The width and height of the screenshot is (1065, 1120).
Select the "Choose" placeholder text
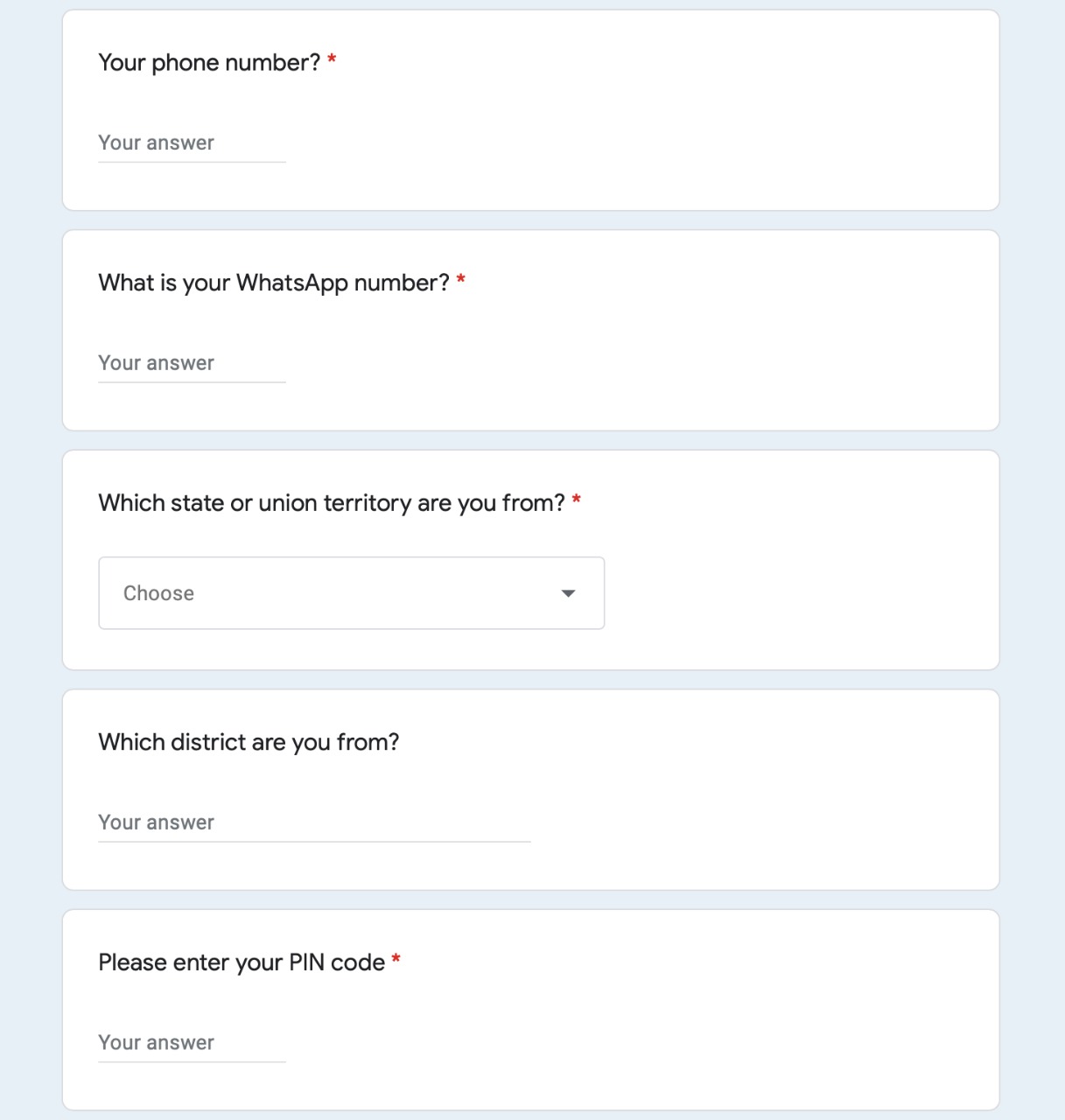pos(158,593)
